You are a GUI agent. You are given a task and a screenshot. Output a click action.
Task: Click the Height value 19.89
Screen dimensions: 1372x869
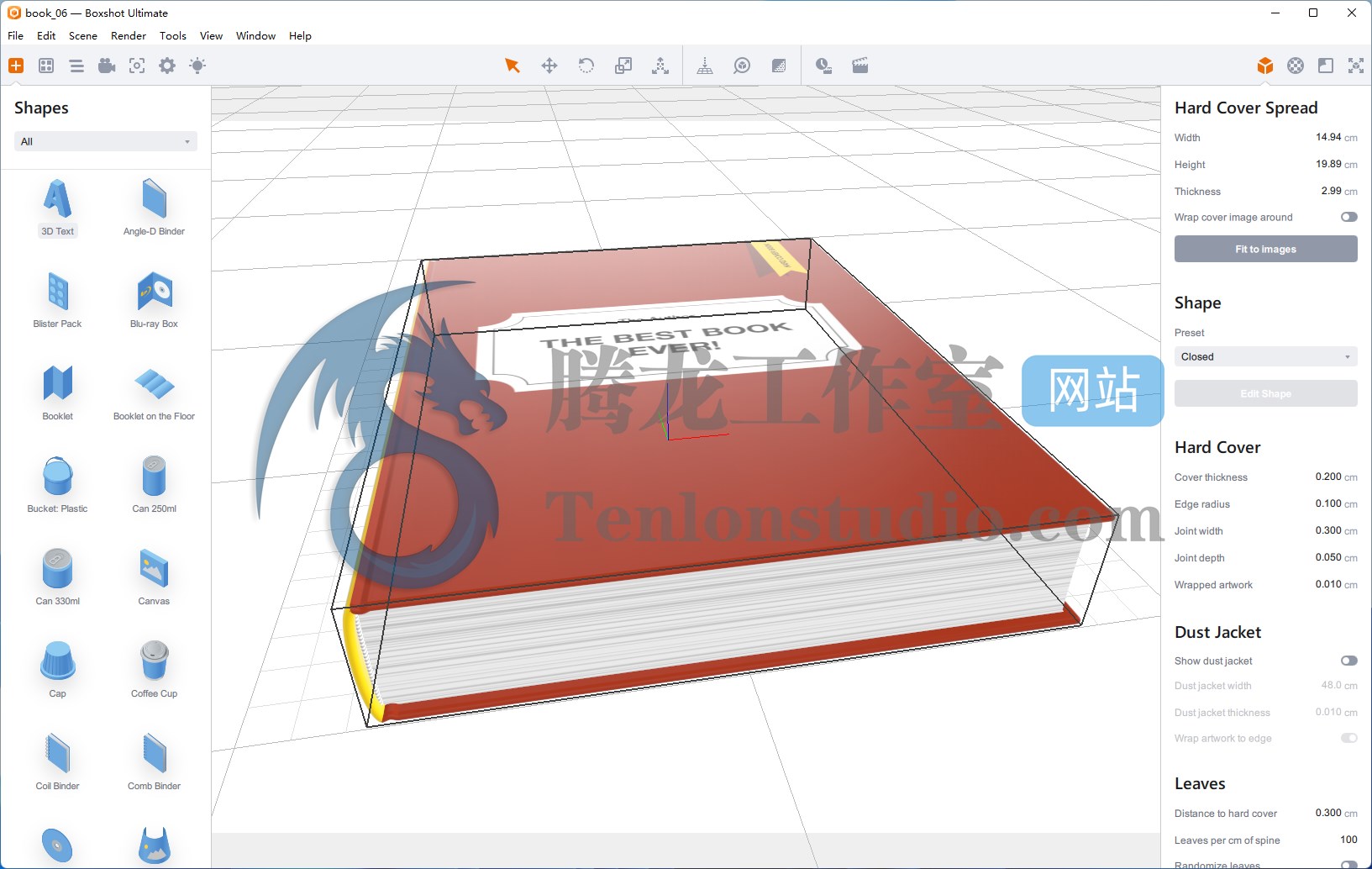pos(1328,164)
